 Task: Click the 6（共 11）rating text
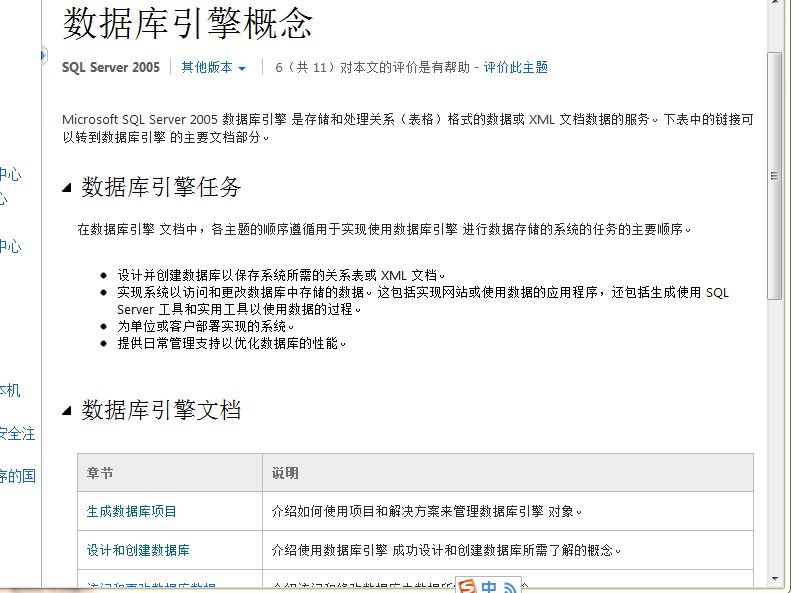372,67
